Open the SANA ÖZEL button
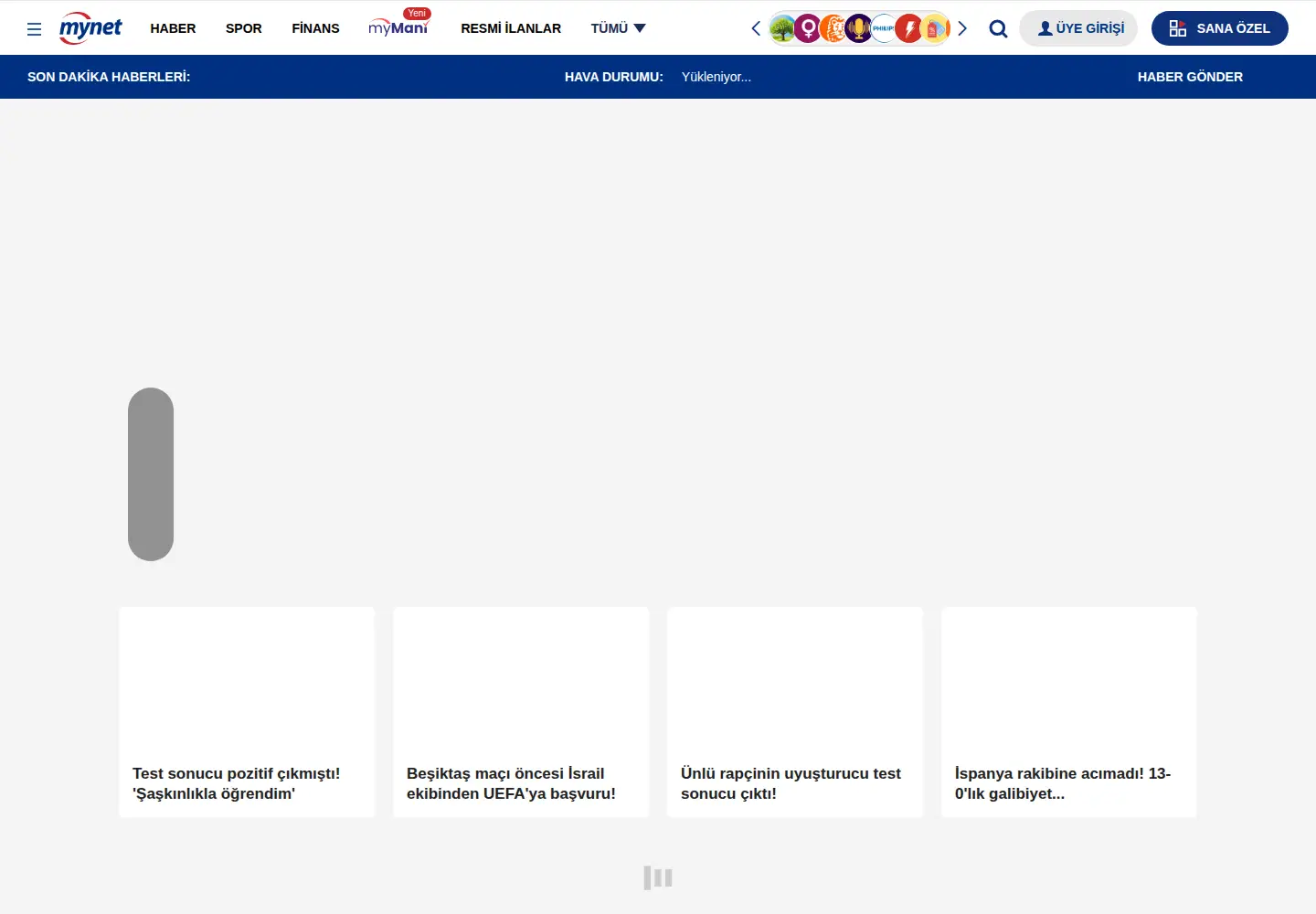 click(x=1220, y=28)
